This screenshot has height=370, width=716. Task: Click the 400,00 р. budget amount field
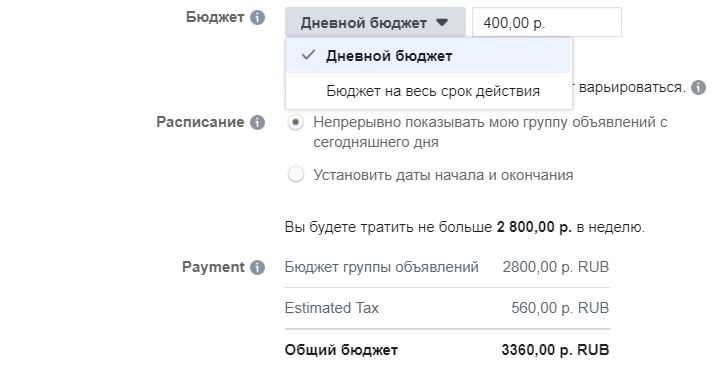click(x=547, y=22)
